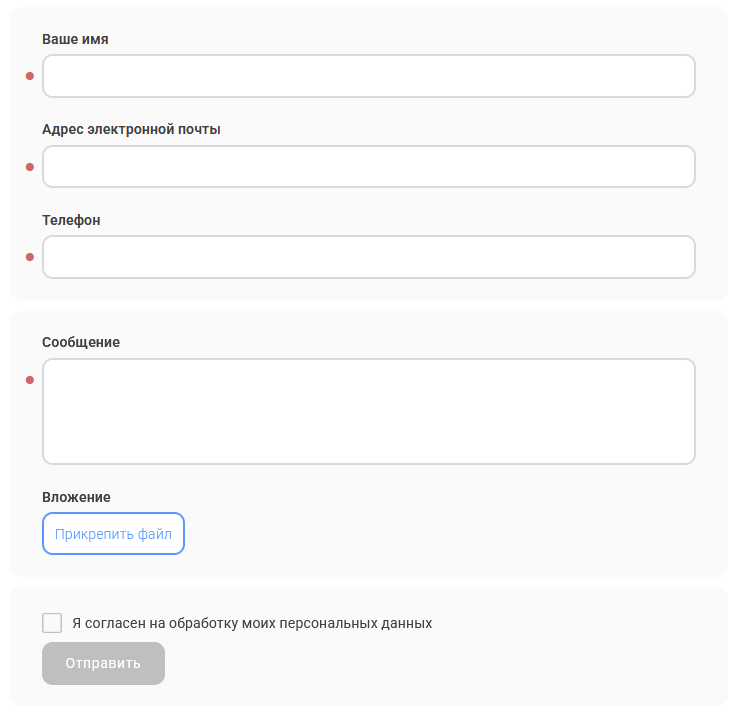Click the 'Отправить' submit button
Image resolution: width=737 pixels, height=716 pixels.
point(103,664)
